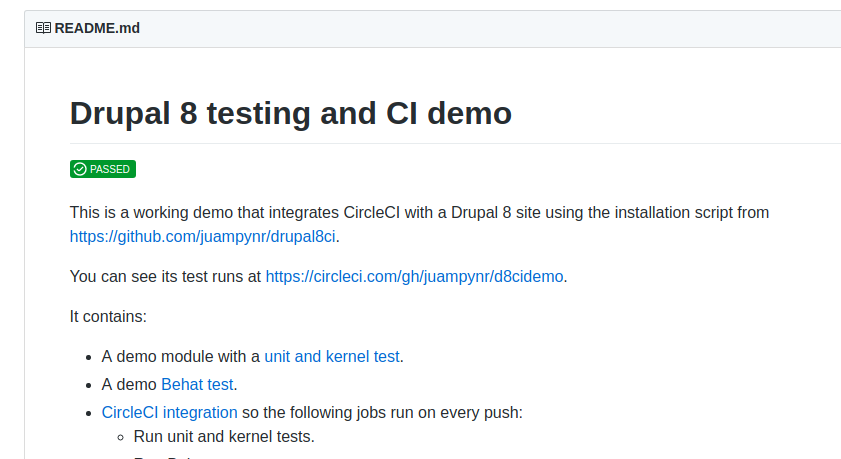
Task: Click the checkmark icon in PASSED badge
Action: coord(80,169)
